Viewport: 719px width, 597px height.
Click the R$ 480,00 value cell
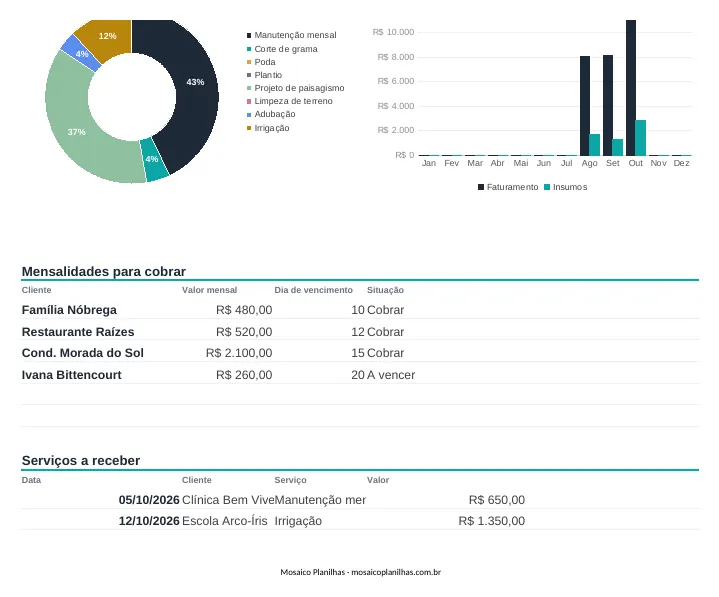(244, 310)
